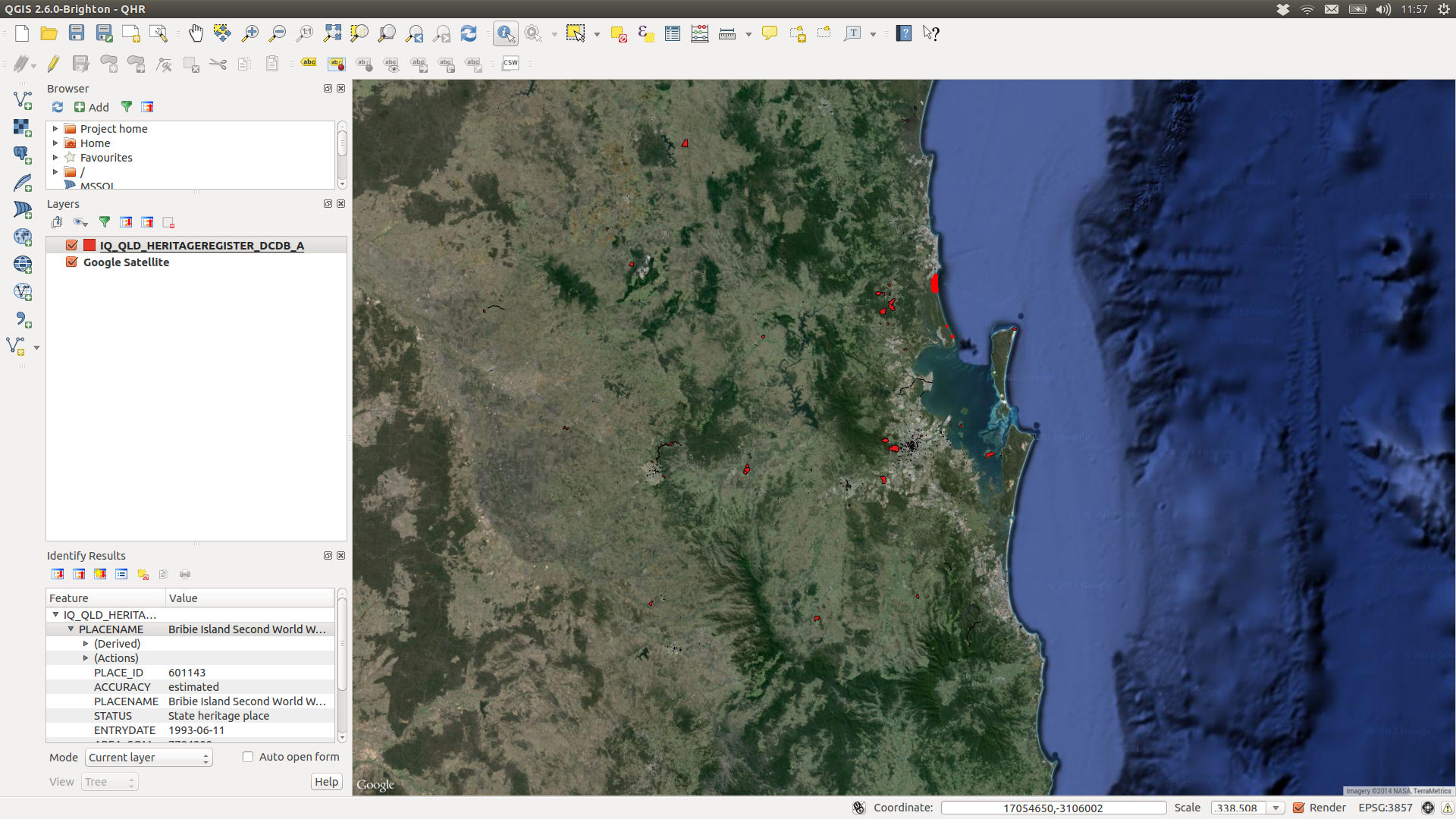
Task: Open a project with the folder icon
Action: (49, 33)
